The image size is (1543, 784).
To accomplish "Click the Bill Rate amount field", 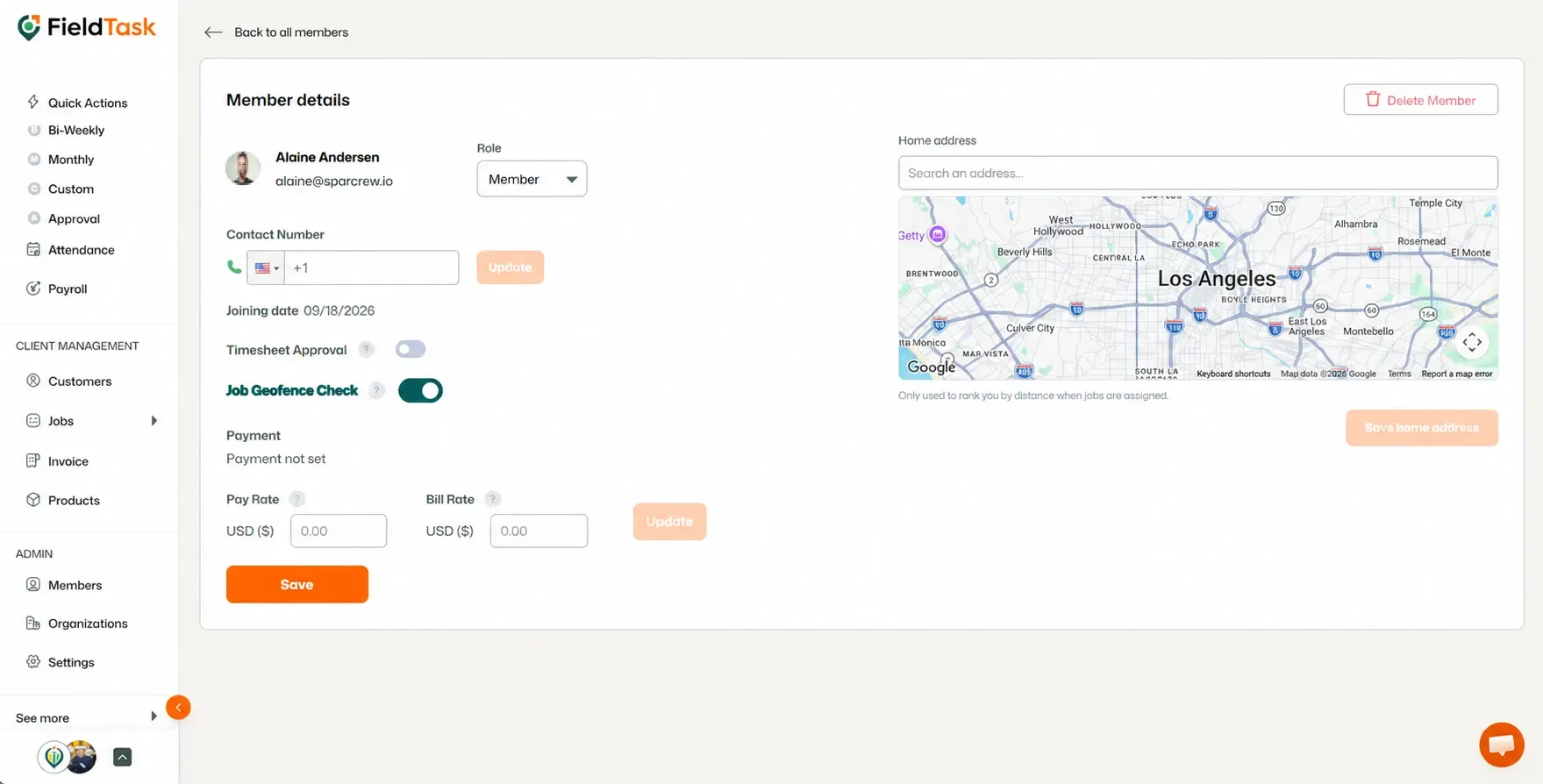I will pos(539,531).
